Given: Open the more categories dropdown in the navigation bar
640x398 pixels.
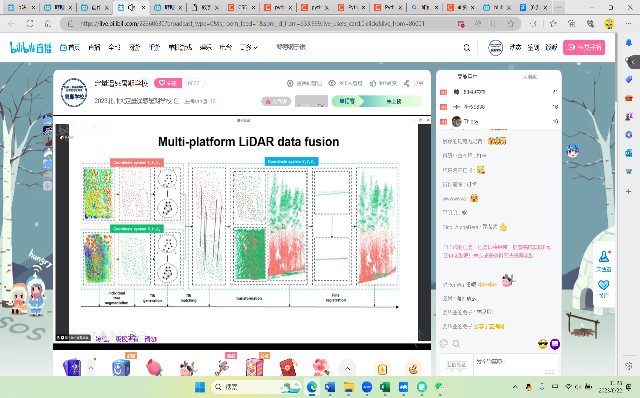Looking at the screenshot, I should click(249, 47).
